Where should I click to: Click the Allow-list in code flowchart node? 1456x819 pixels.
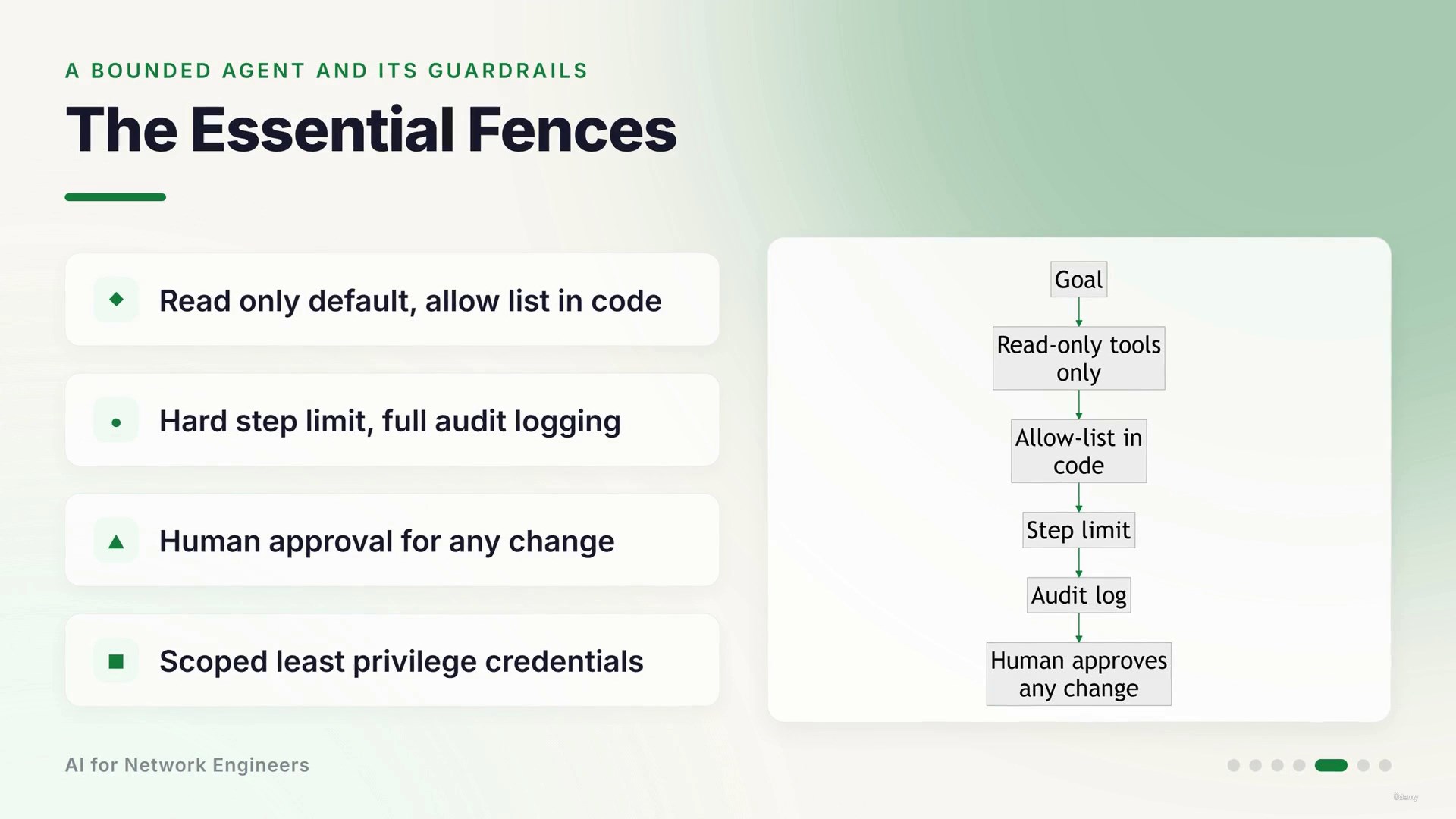1078,451
